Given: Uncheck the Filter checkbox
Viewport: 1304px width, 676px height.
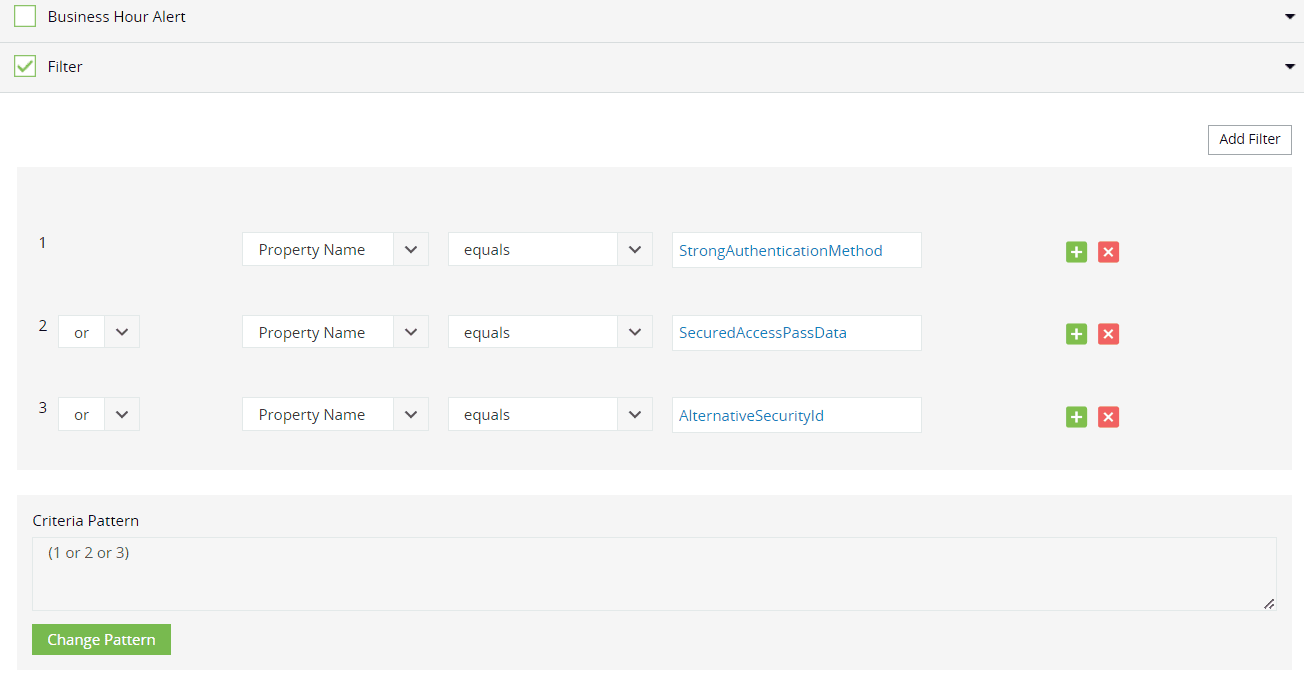Looking at the screenshot, I should pyautogui.click(x=25, y=67).
